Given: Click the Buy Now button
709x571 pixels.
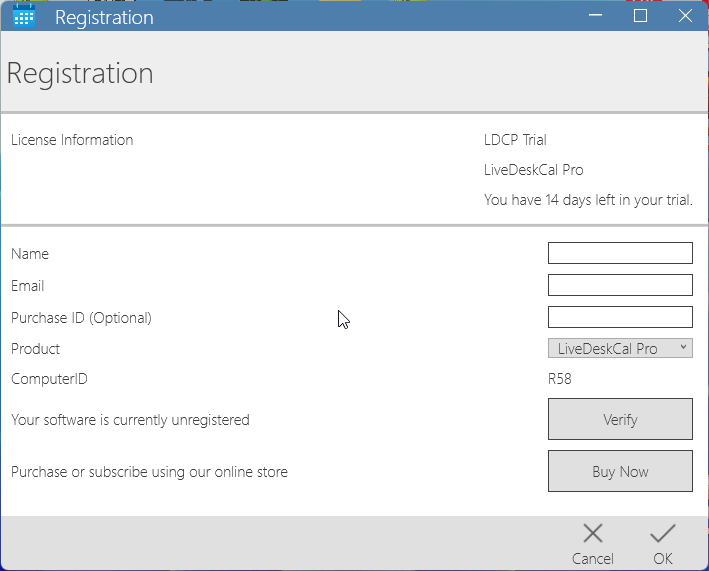Looking at the screenshot, I should [x=620, y=471].
